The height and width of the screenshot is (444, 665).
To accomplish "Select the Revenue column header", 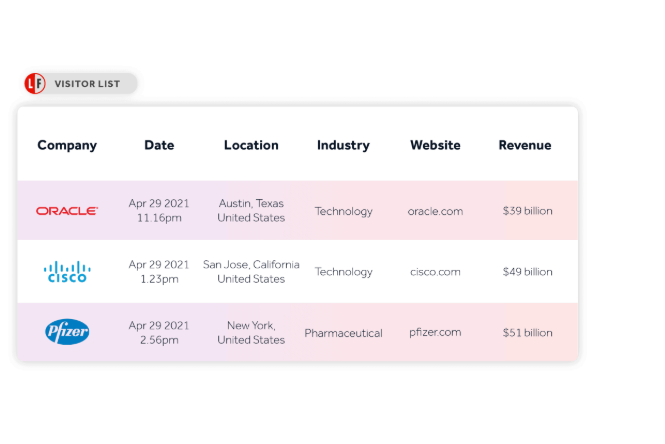I will (525, 145).
